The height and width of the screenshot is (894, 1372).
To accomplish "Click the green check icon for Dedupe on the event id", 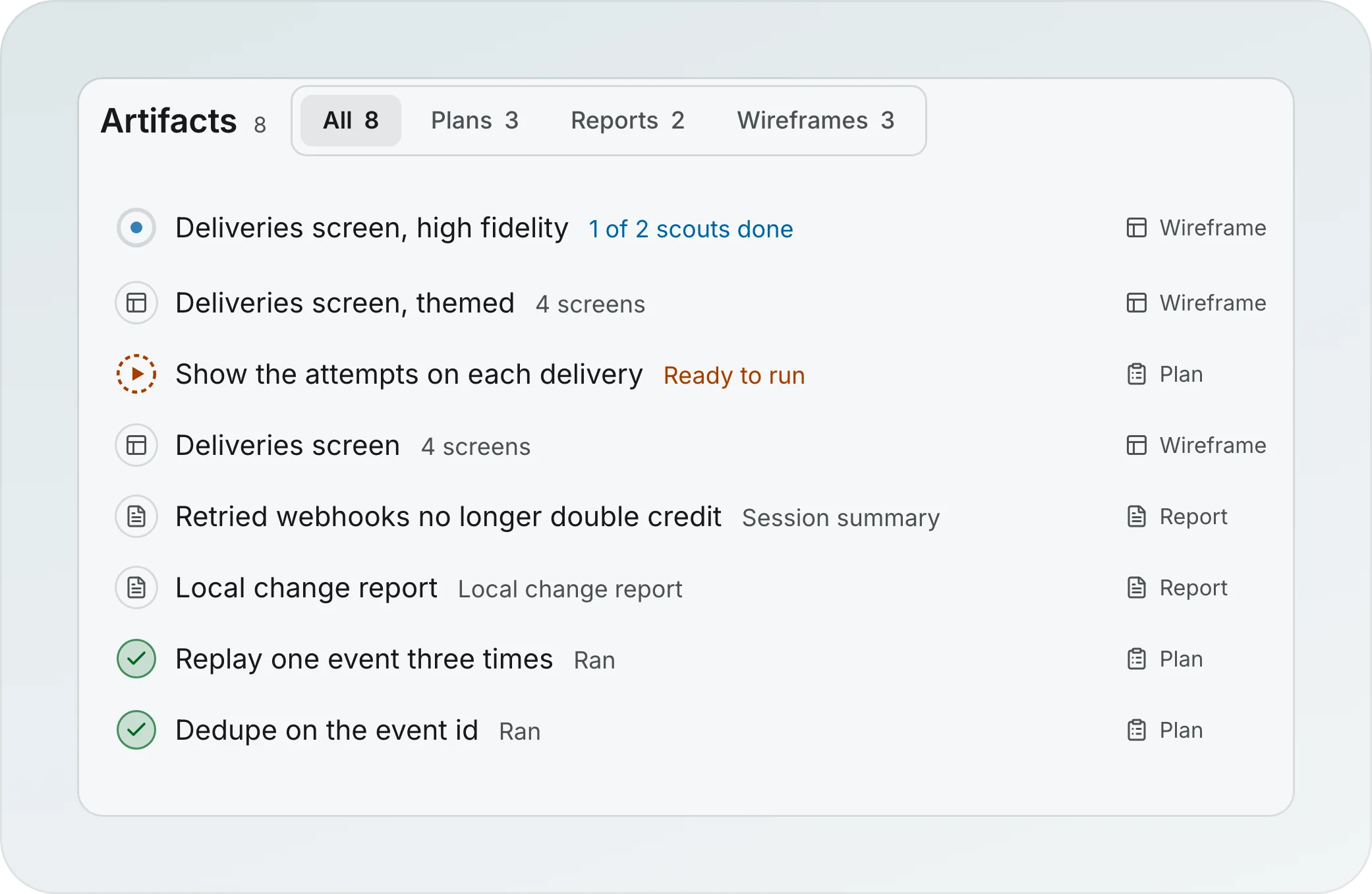I will point(136,730).
